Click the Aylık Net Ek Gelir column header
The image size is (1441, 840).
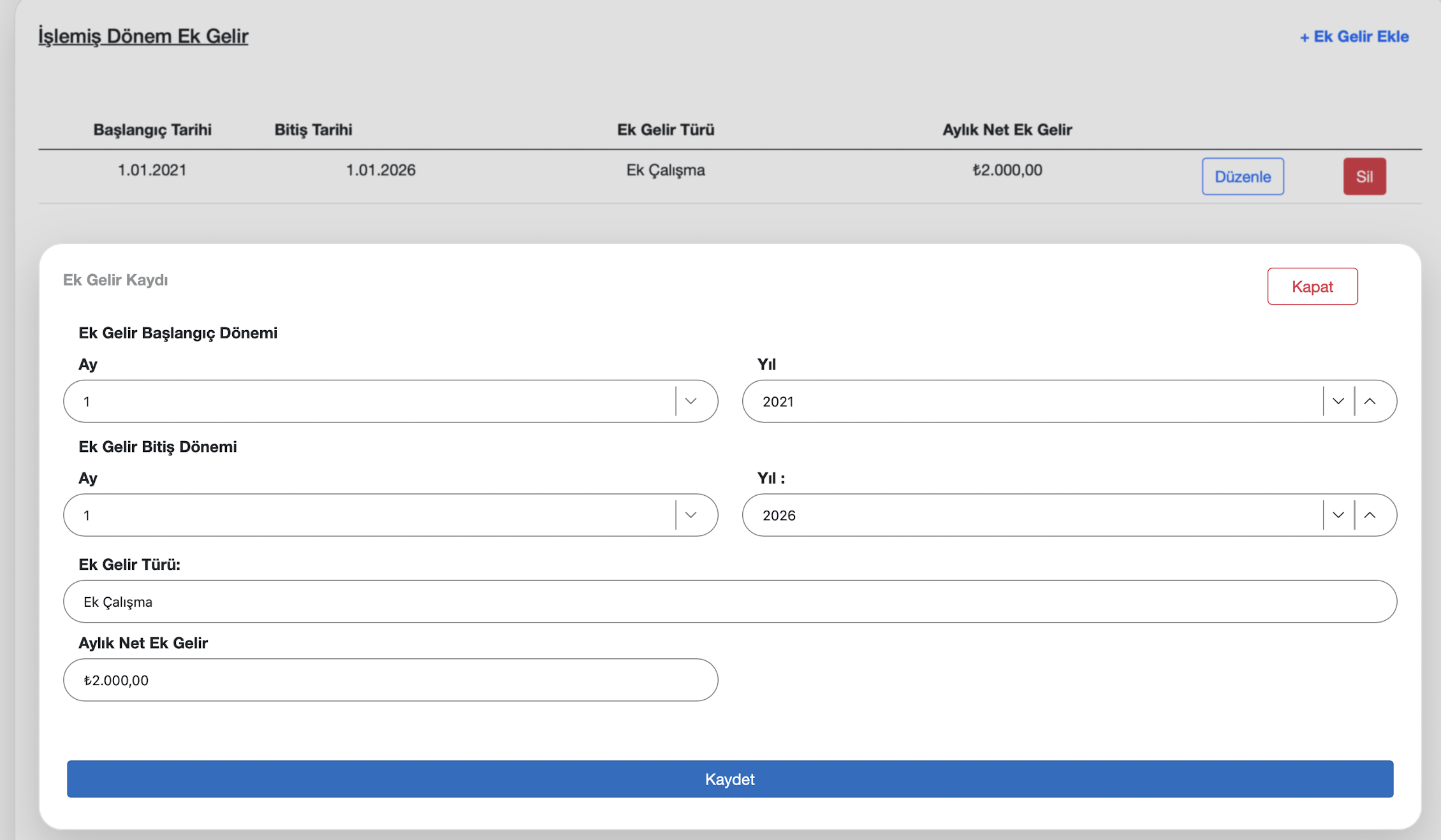[1007, 130]
